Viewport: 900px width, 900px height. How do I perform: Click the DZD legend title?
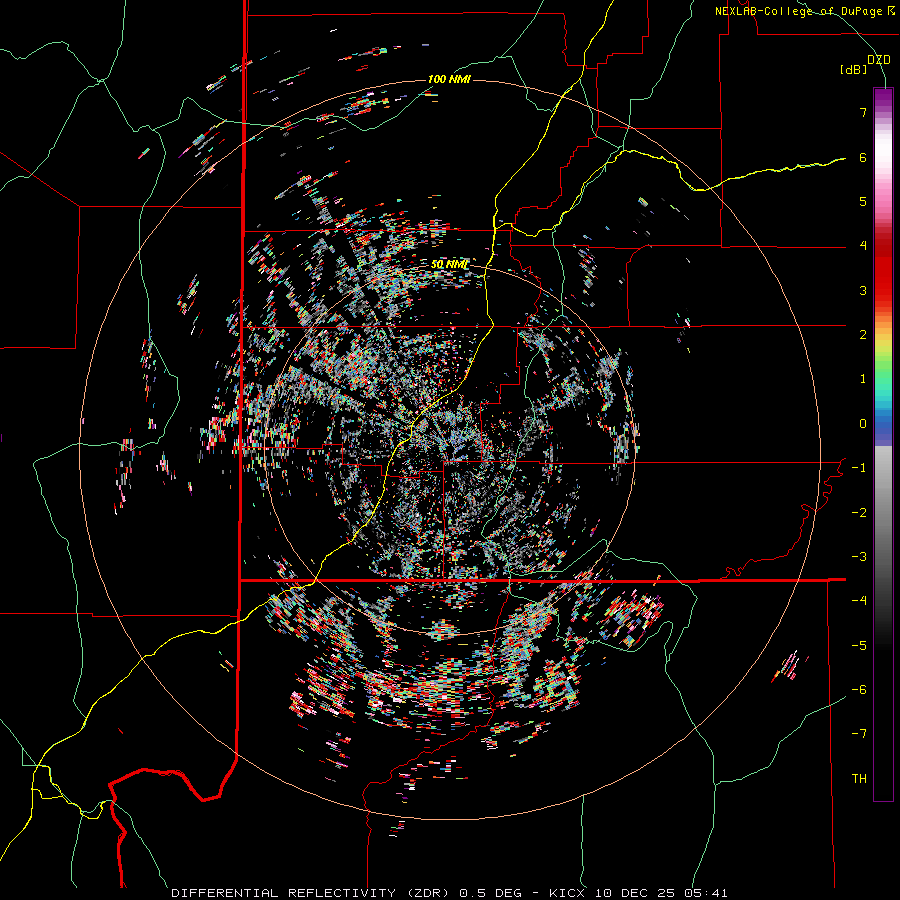(879, 60)
